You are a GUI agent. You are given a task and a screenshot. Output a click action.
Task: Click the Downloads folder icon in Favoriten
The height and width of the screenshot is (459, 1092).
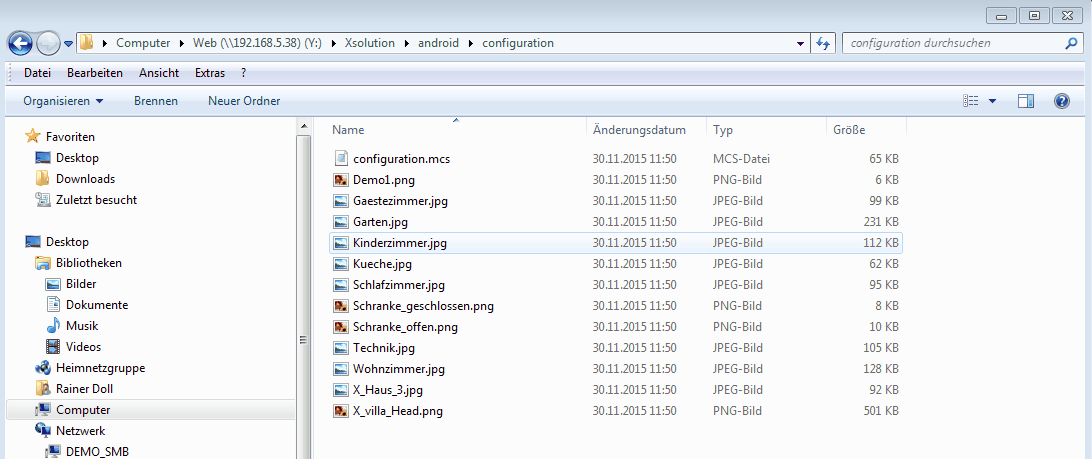click(43, 179)
